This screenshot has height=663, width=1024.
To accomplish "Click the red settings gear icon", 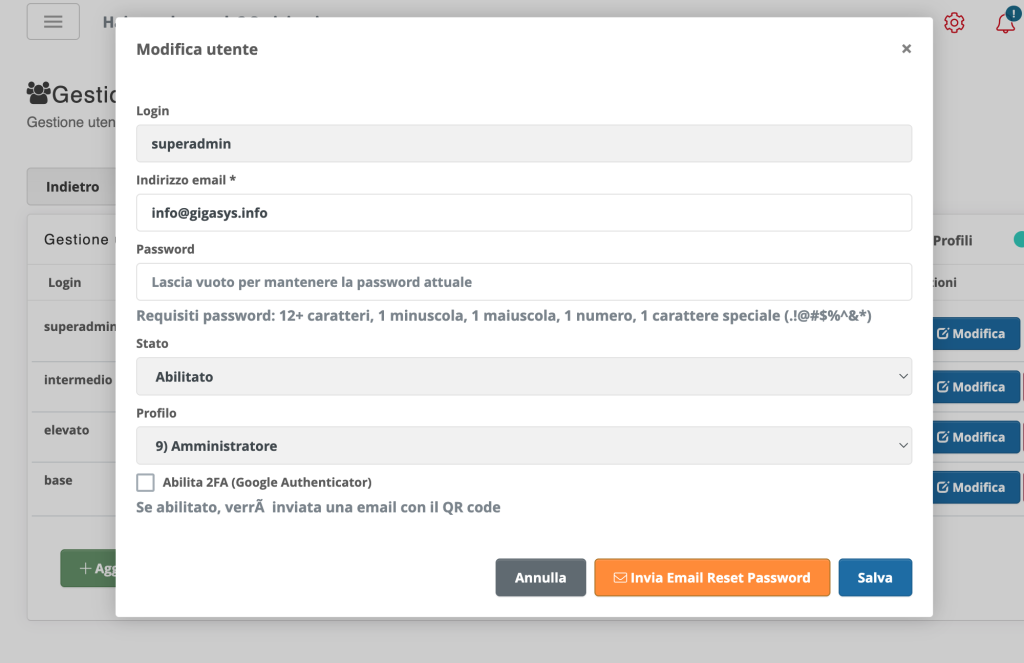I will coord(953,22).
